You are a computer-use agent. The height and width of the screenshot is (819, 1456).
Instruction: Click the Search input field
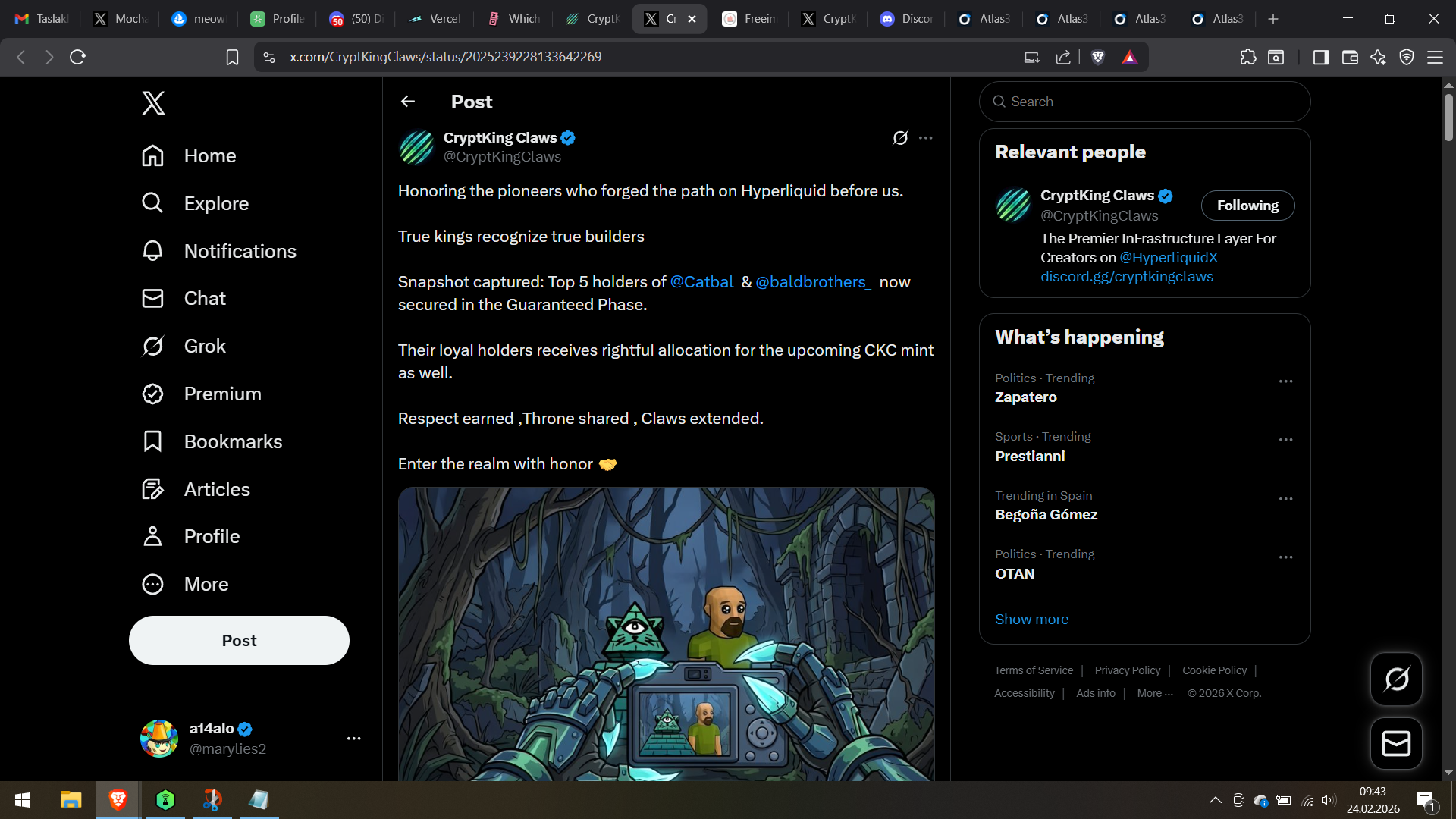pyautogui.click(x=1144, y=102)
